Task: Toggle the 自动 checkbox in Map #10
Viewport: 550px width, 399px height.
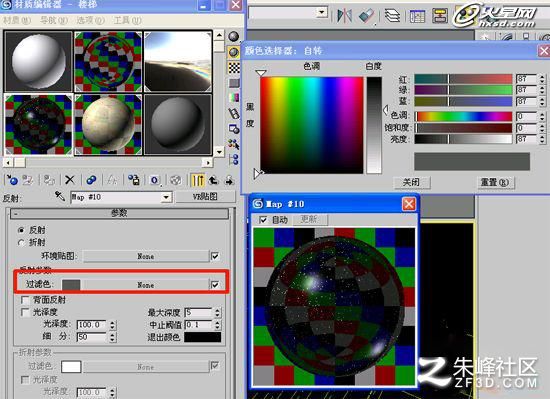Action: 262,220
